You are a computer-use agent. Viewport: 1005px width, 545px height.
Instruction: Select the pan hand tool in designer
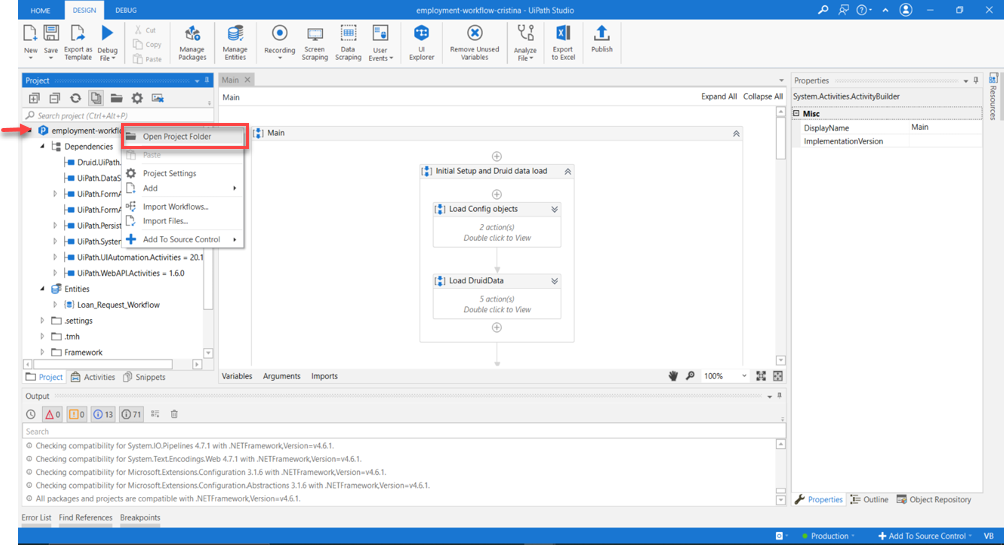(673, 376)
